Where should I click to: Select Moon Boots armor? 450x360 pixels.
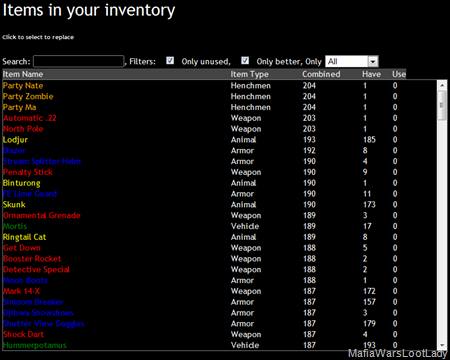click(x=25, y=280)
